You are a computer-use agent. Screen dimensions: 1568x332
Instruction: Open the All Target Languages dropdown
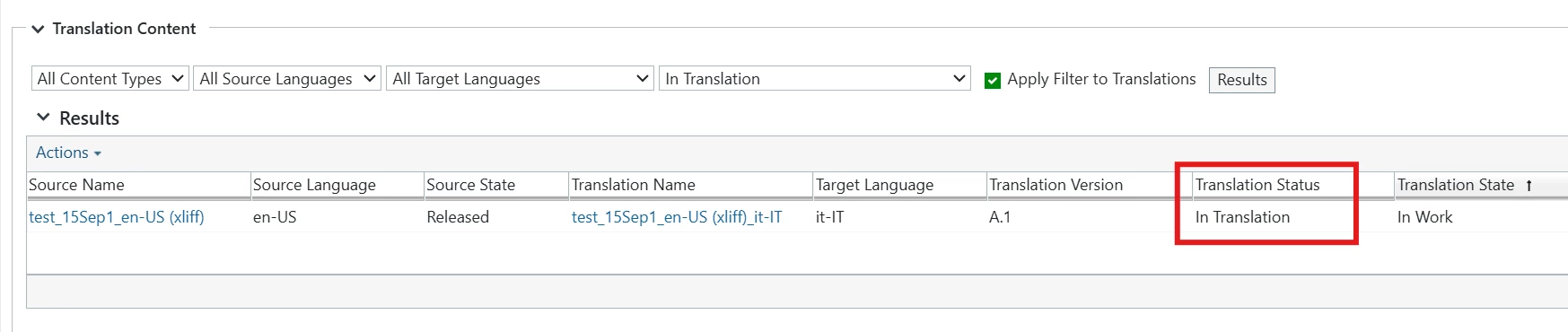coord(520,79)
